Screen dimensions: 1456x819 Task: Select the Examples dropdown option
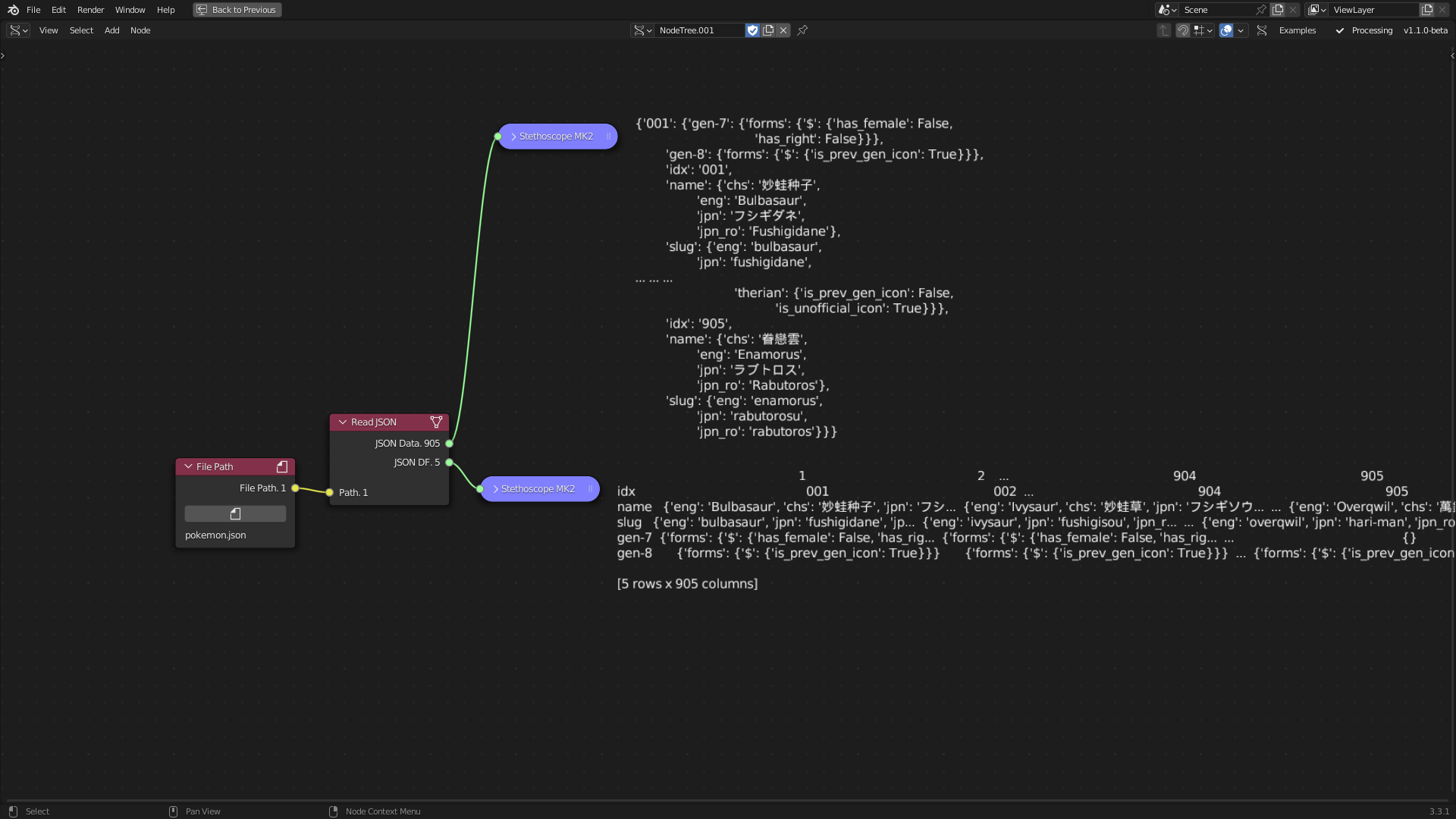(1297, 30)
